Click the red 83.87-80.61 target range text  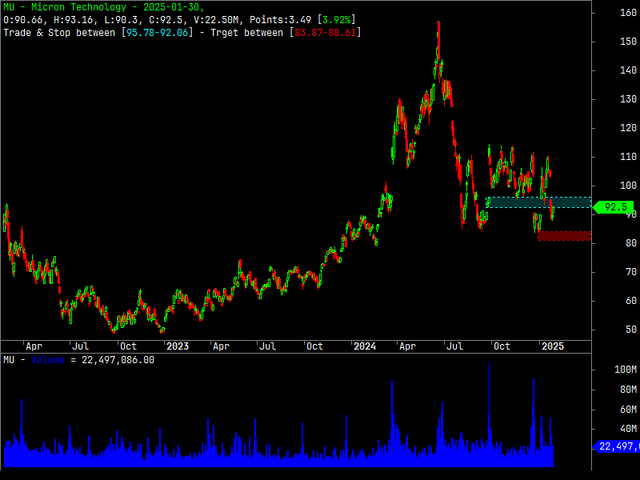325,33
